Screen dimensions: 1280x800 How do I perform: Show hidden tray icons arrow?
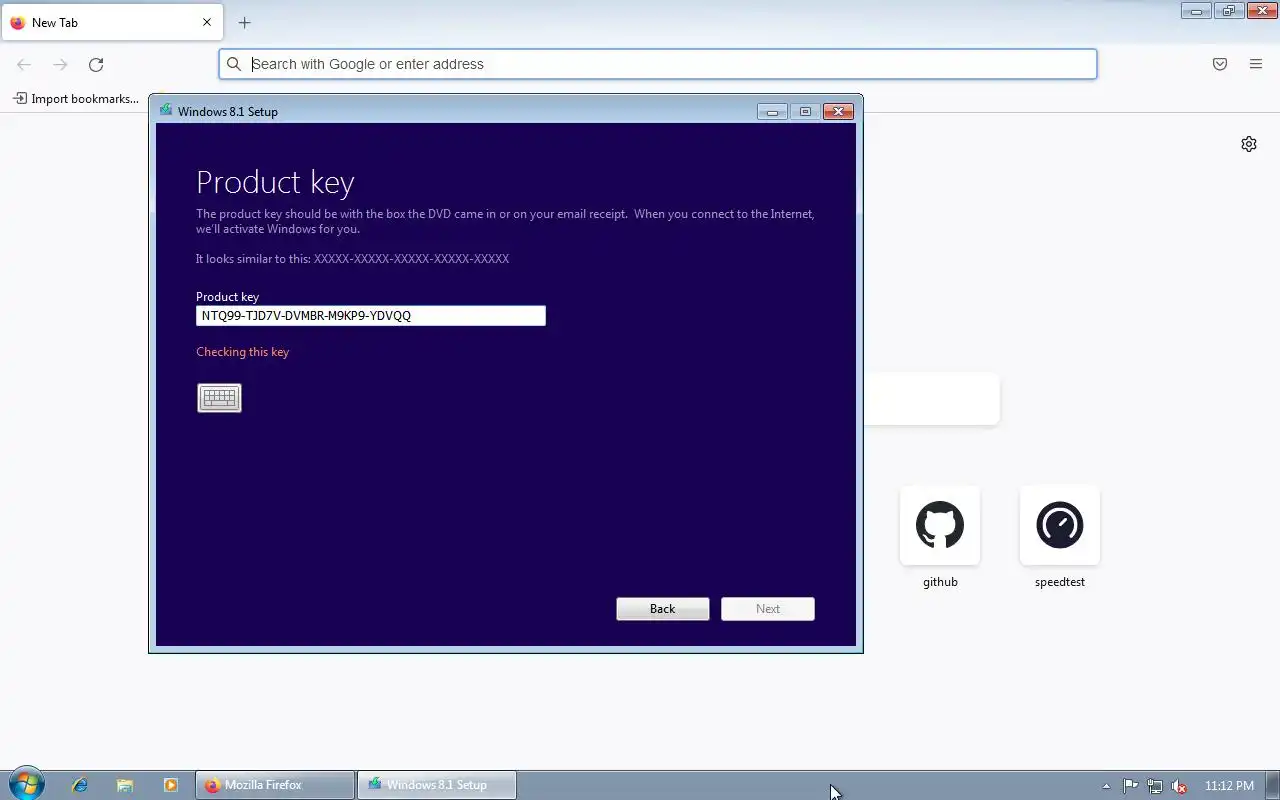coord(1106,786)
